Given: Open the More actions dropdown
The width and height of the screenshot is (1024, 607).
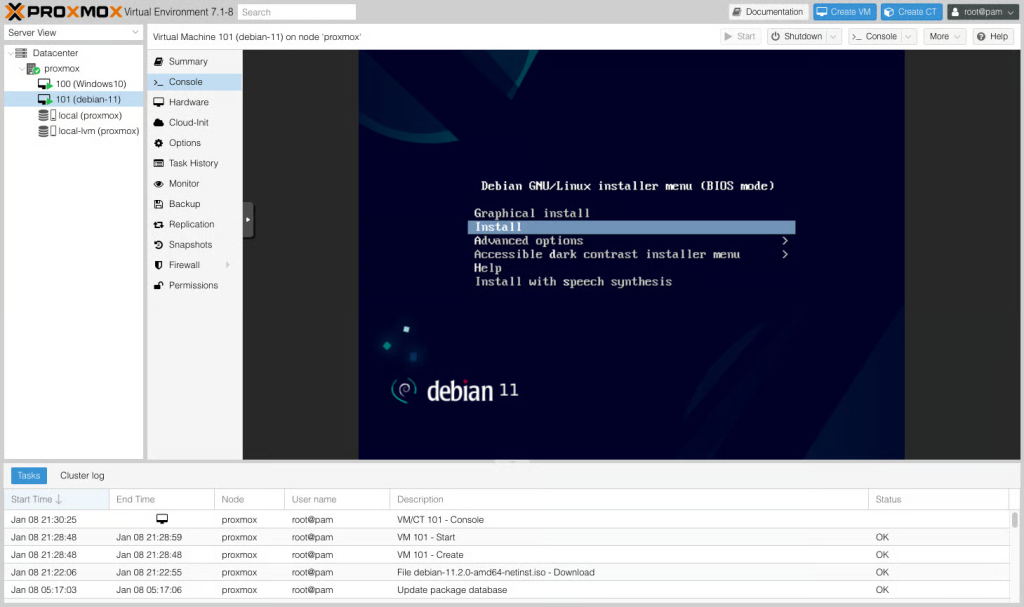Looking at the screenshot, I should click(944, 37).
